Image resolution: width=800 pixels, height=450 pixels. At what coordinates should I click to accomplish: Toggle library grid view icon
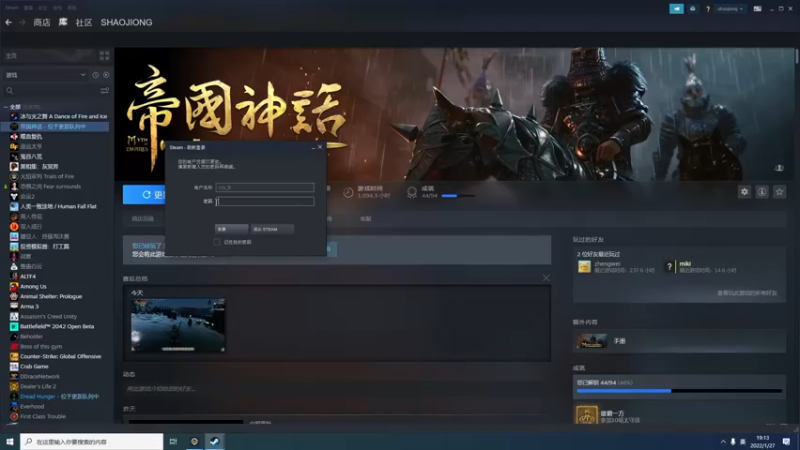point(105,55)
